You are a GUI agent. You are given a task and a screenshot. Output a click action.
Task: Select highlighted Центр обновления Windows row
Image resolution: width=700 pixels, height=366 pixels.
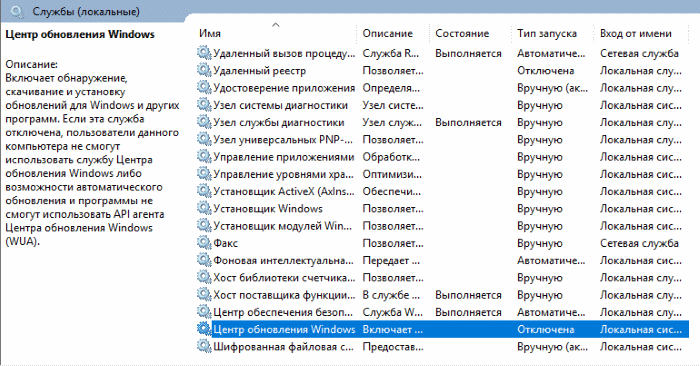[x=443, y=329]
